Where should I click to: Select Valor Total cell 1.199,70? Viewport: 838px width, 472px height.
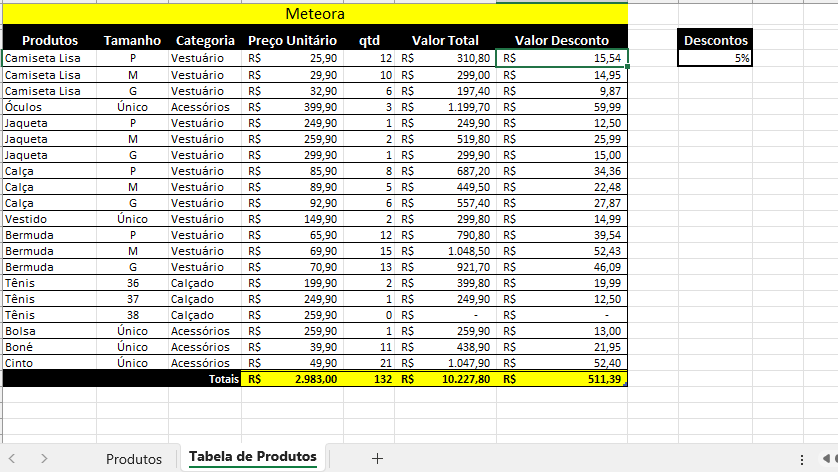(445, 107)
